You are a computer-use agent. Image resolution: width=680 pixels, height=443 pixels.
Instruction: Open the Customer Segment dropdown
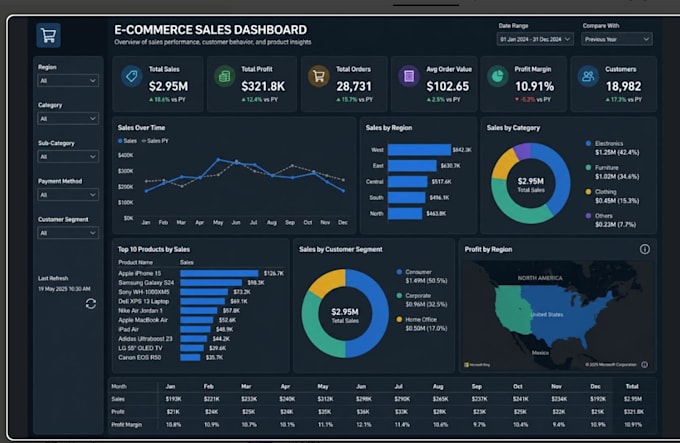tap(68, 233)
